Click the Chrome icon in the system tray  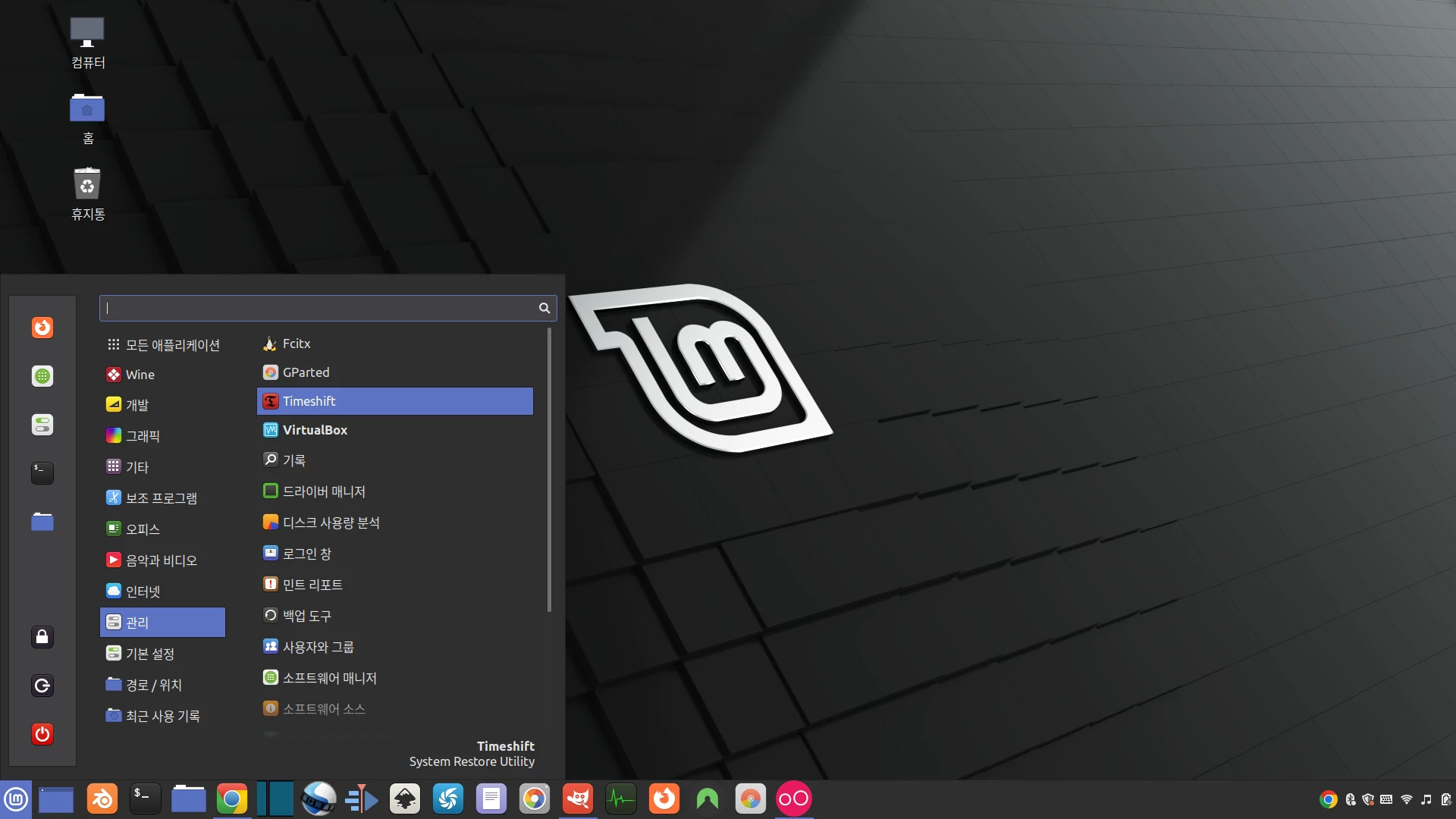[1328, 799]
